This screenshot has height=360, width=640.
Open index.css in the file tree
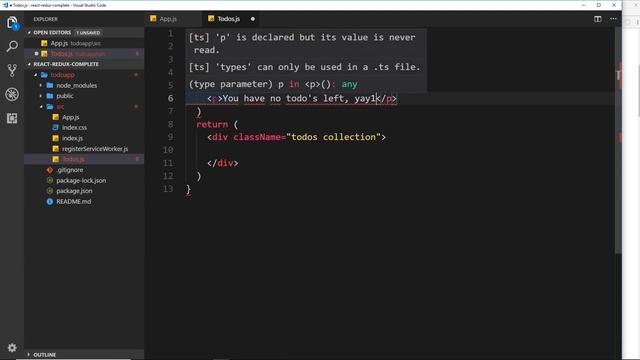tap(84, 128)
